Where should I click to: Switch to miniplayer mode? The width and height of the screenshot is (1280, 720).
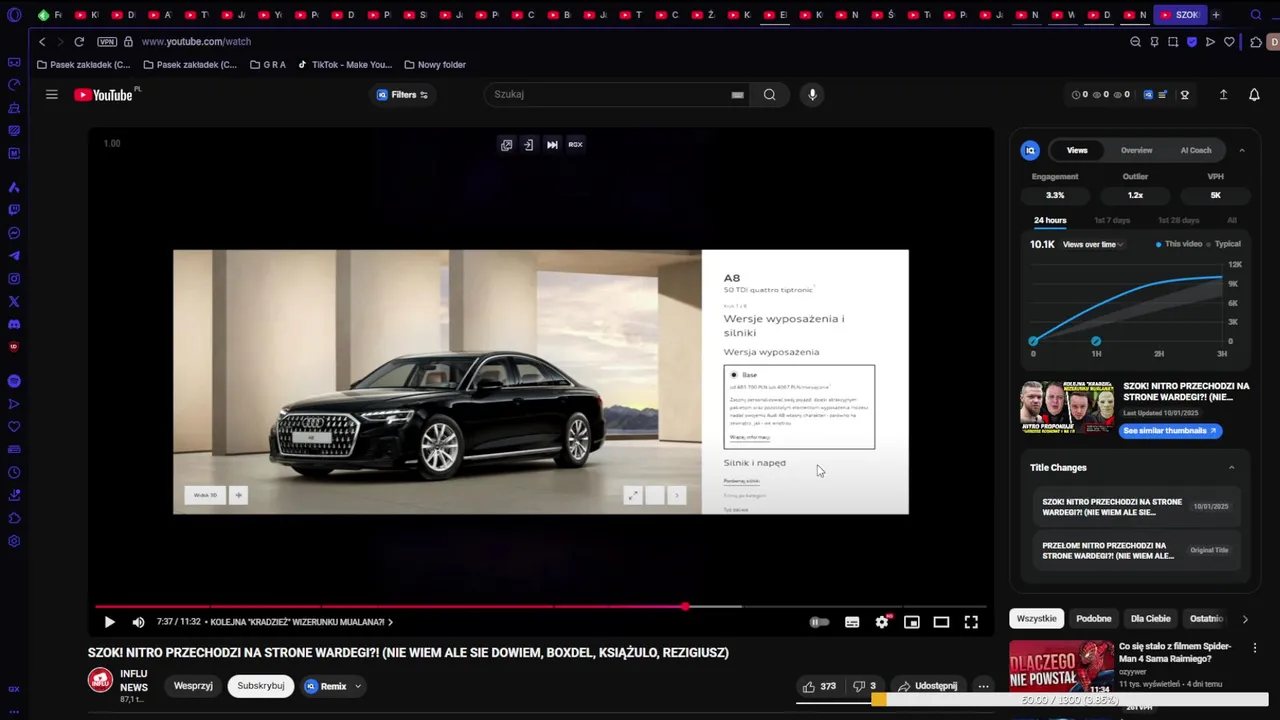[912, 622]
